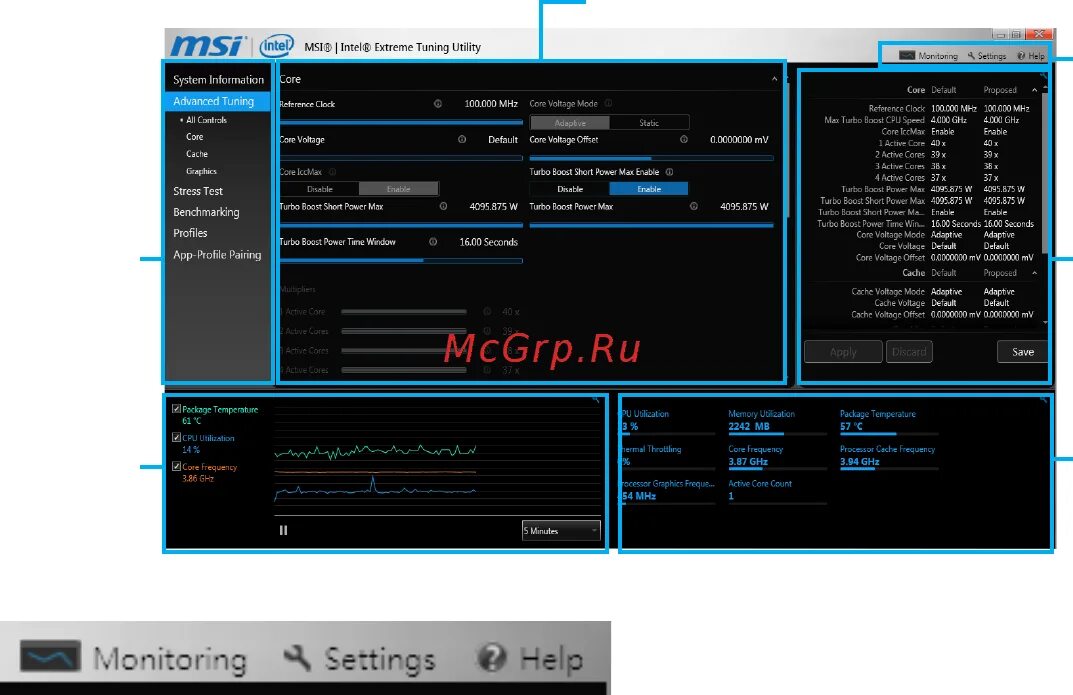Click the wrench icon atop the CPU stats panel

coord(1043,399)
